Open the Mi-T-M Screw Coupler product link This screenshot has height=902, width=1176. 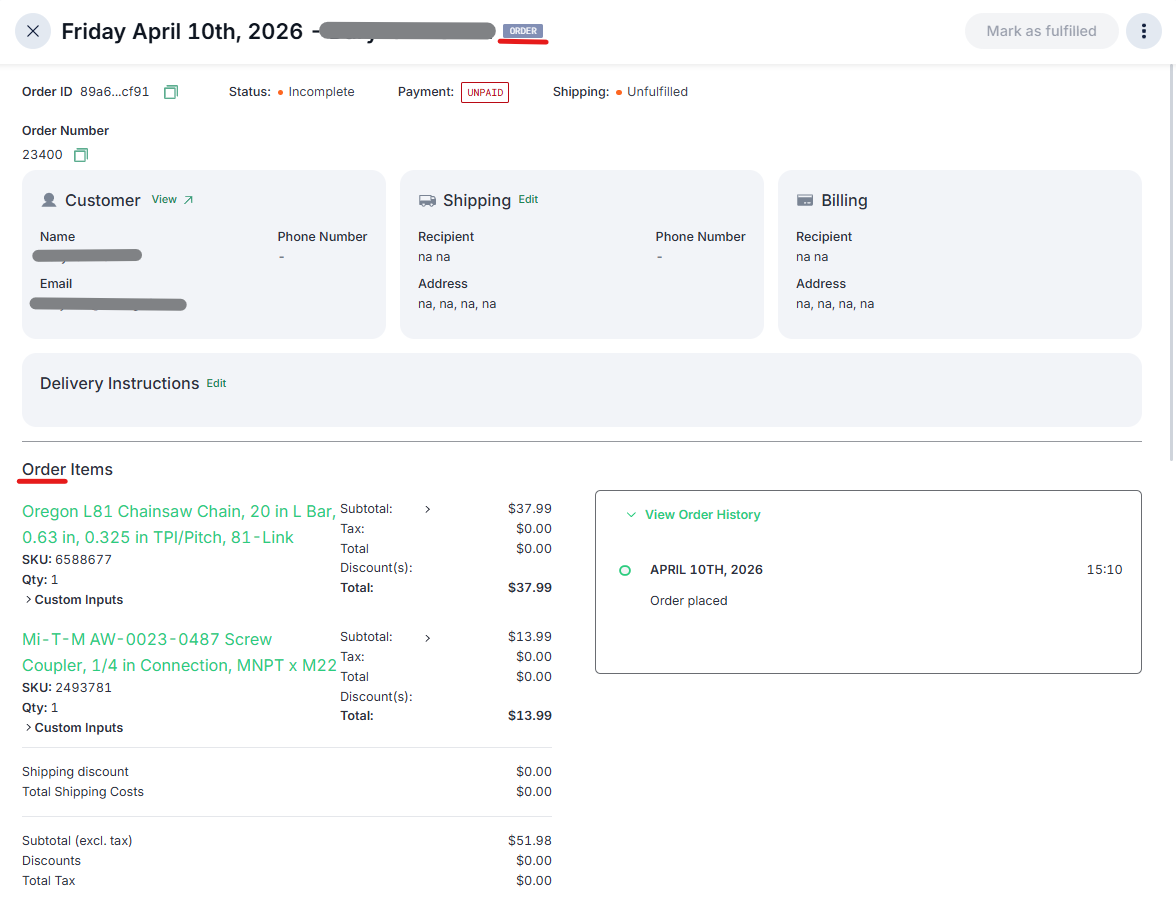tap(178, 652)
